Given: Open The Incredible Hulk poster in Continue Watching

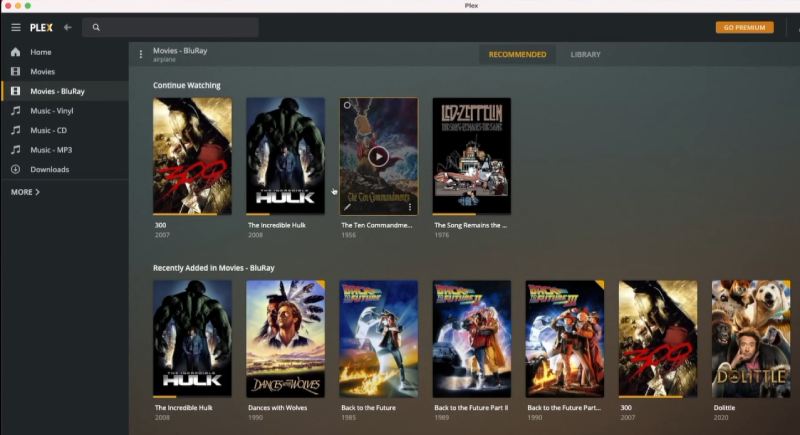Looking at the screenshot, I should point(285,156).
